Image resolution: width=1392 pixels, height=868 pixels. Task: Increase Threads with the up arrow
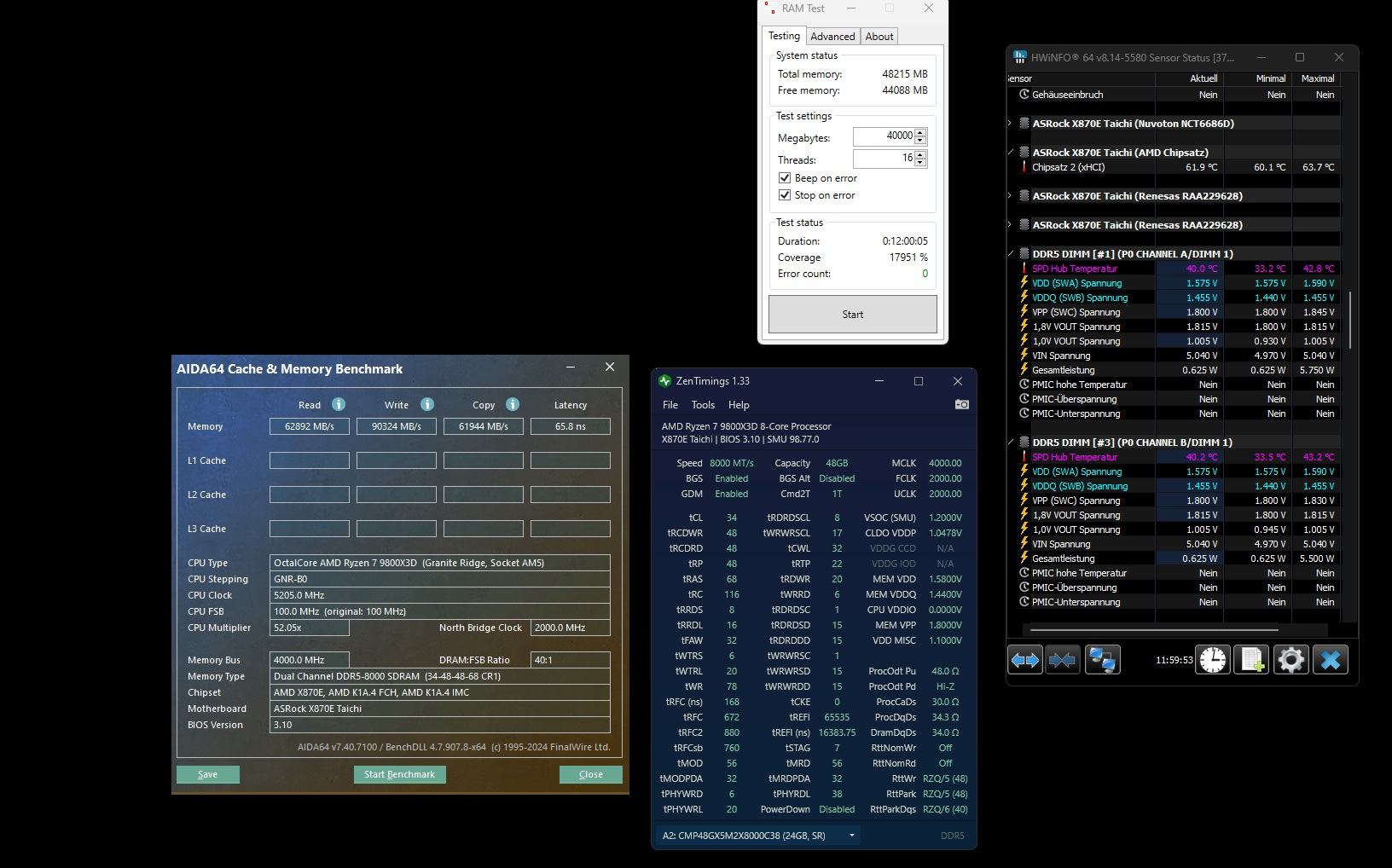pos(920,154)
